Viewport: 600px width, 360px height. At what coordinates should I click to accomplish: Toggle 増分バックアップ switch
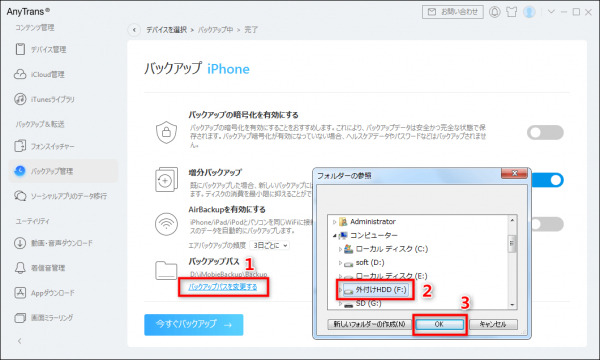(547, 180)
